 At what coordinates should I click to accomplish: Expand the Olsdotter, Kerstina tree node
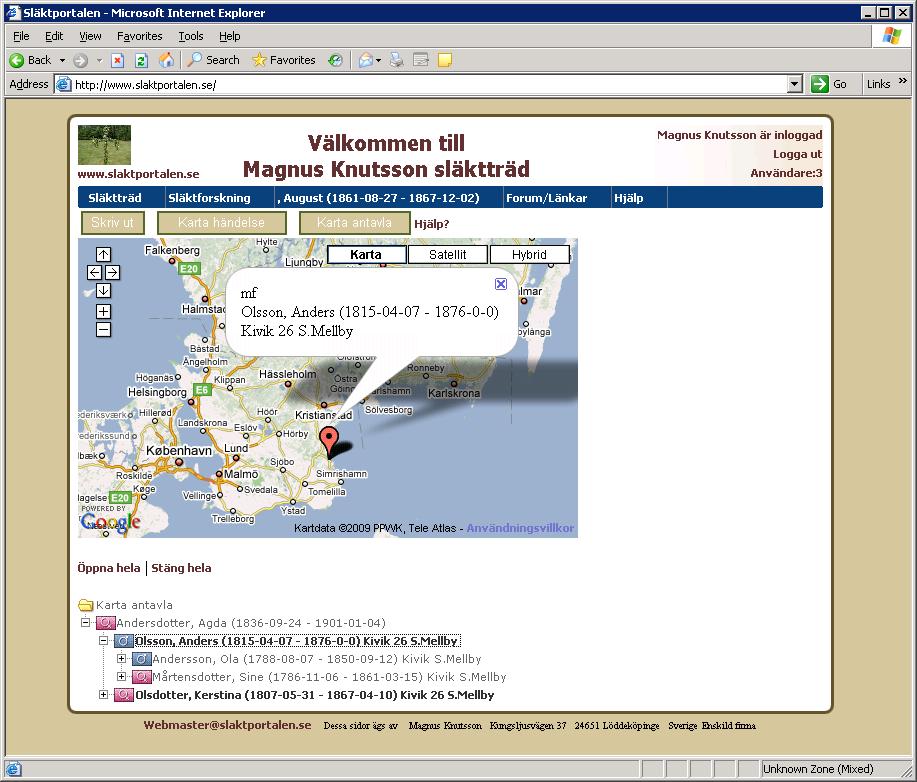tap(104, 695)
